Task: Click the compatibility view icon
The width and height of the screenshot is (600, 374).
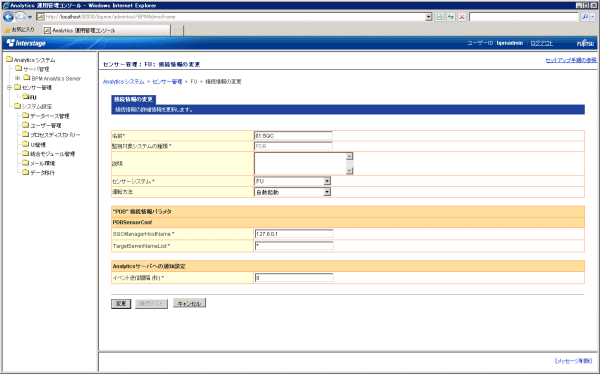Action: point(440,17)
